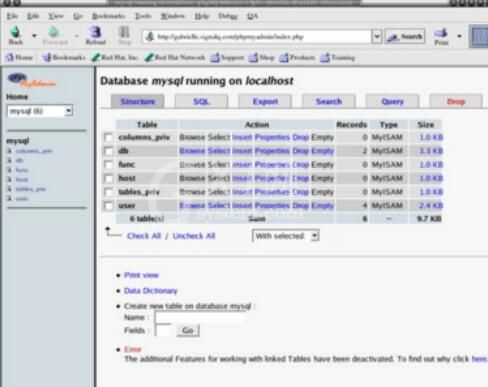Open the Support bookmark folder
Viewport: 488px width, 387px height.
tap(227, 58)
